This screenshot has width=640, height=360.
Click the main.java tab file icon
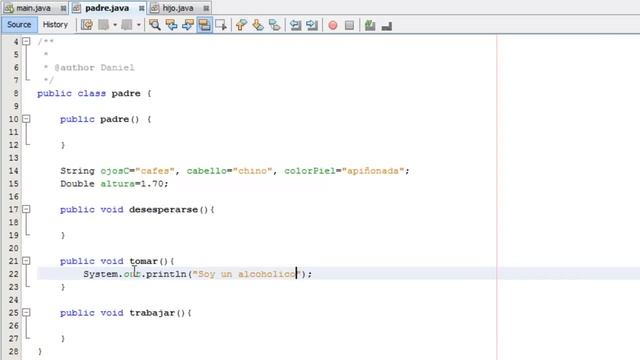click(9, 8)
